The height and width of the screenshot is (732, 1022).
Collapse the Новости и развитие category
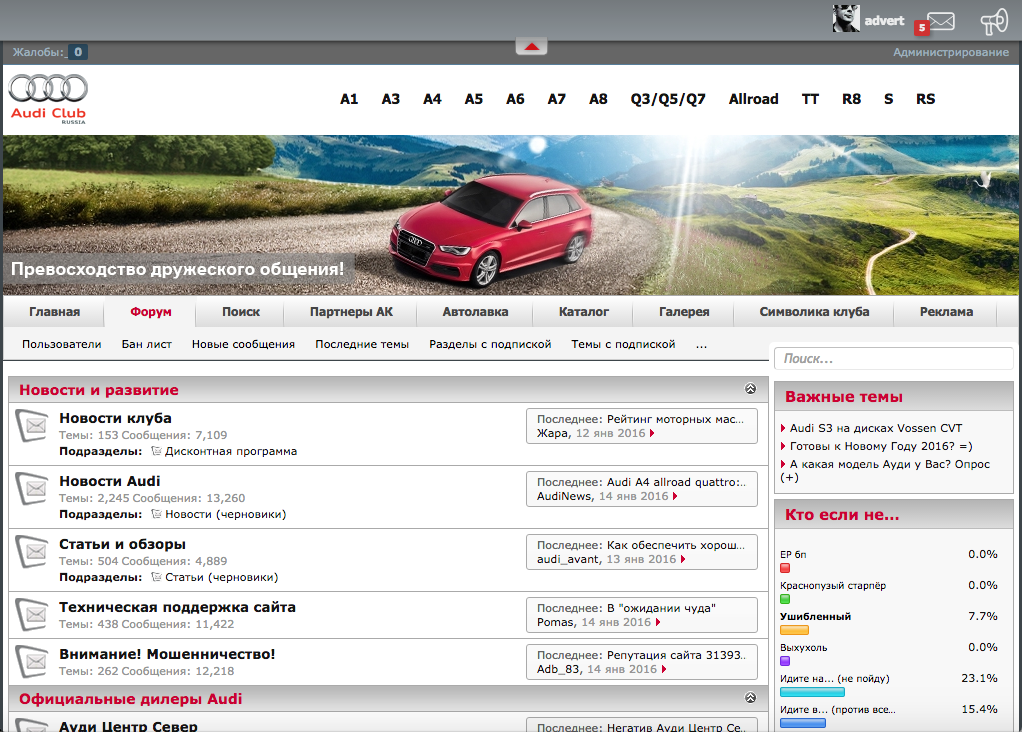[x=750, y=389]
